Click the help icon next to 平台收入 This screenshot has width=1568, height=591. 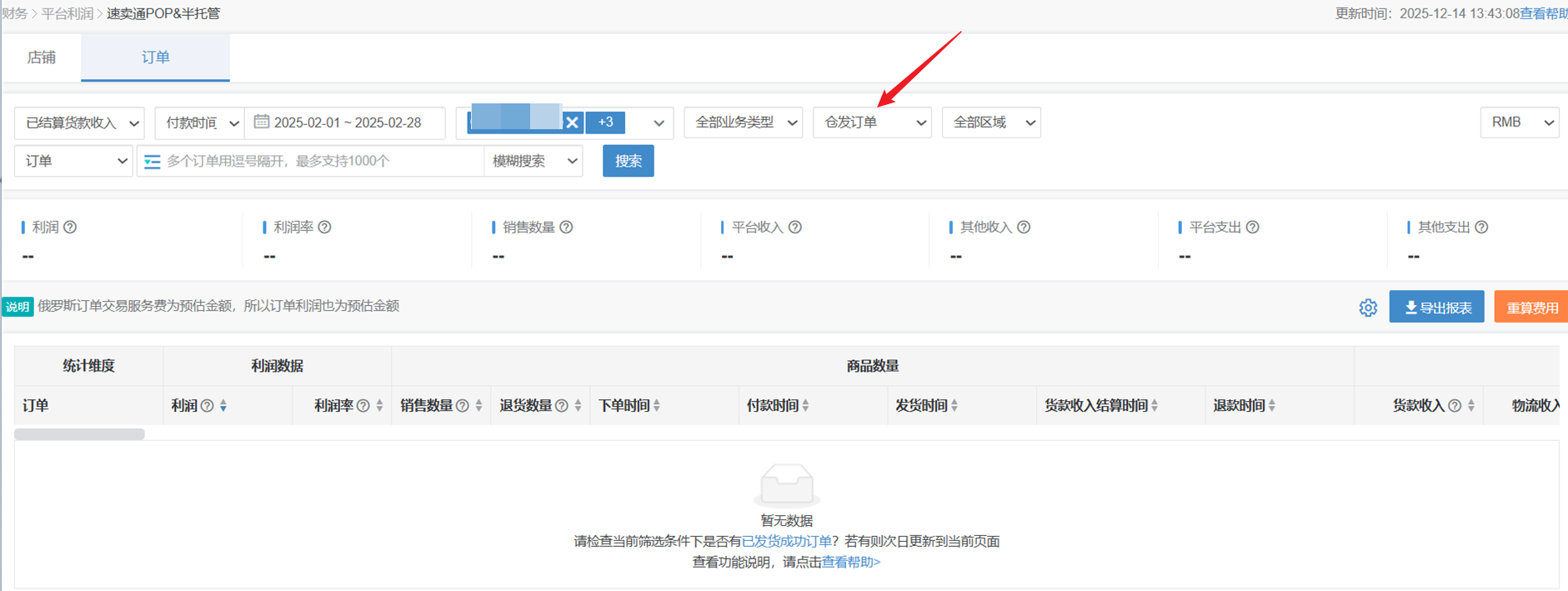pos(795,227)
